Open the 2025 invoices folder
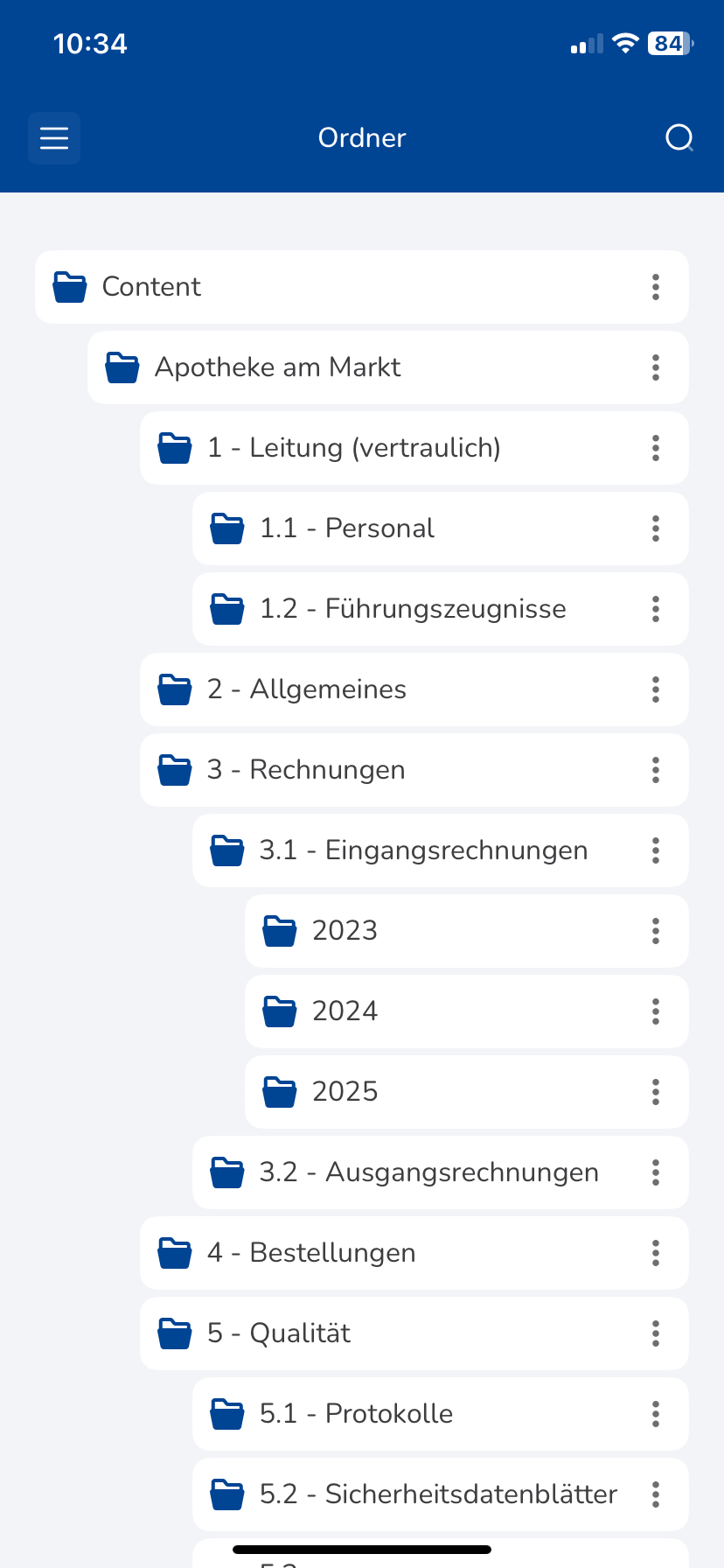The width and height of the screenshot is (724, 1568). point(345,1092)
